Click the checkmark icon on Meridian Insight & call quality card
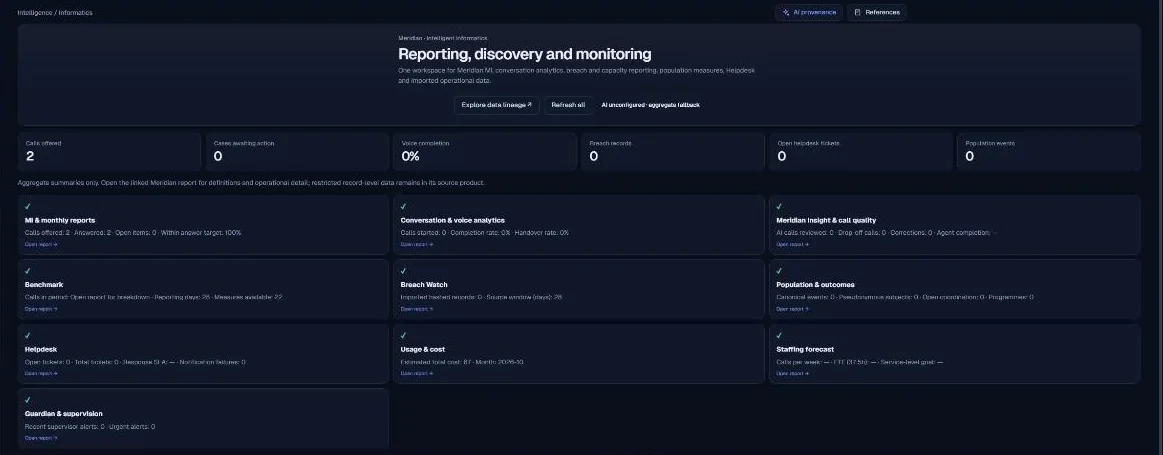1163x455 pixels. tap(780, 206)
